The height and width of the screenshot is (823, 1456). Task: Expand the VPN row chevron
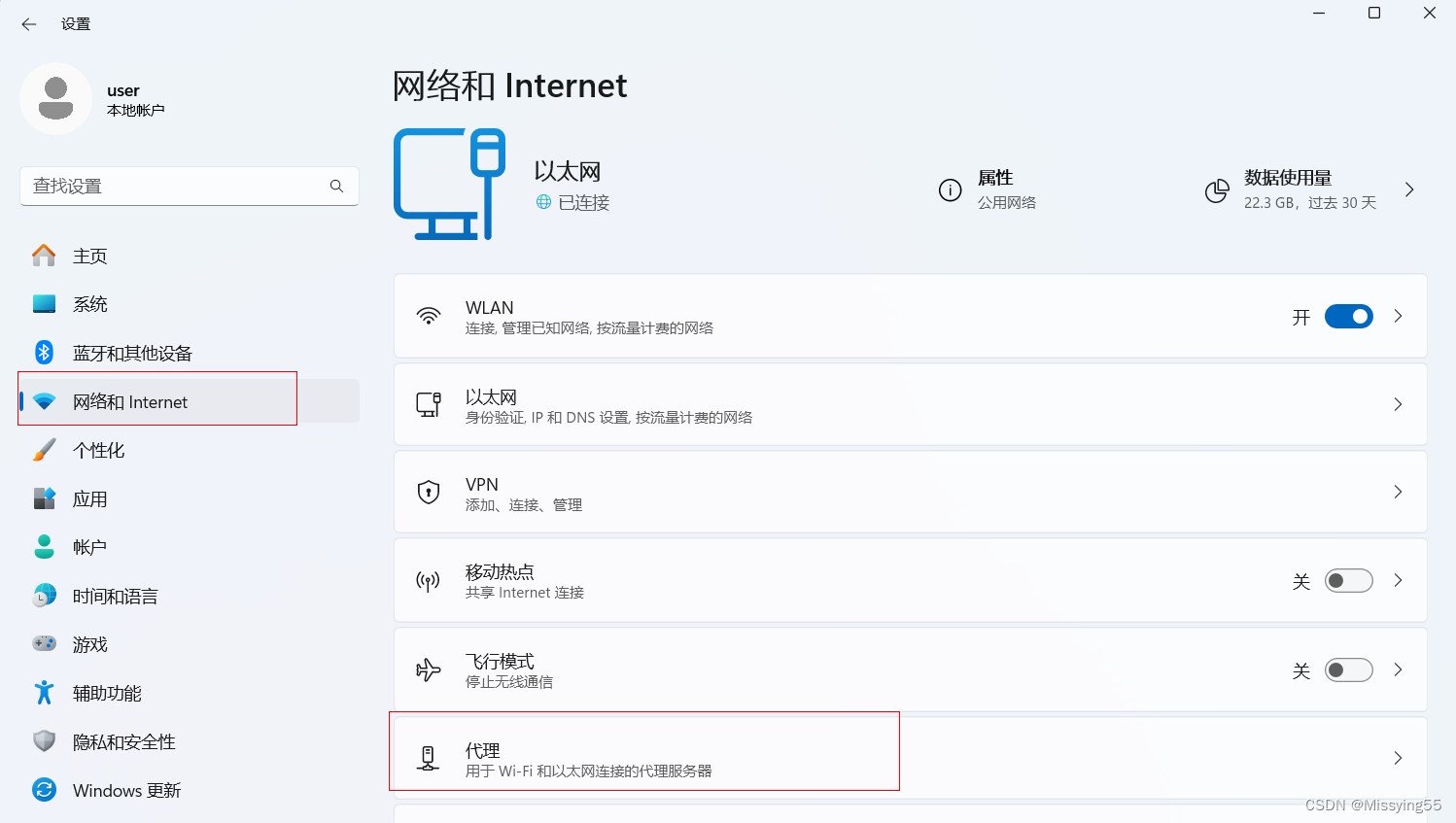click(1398, 492)
